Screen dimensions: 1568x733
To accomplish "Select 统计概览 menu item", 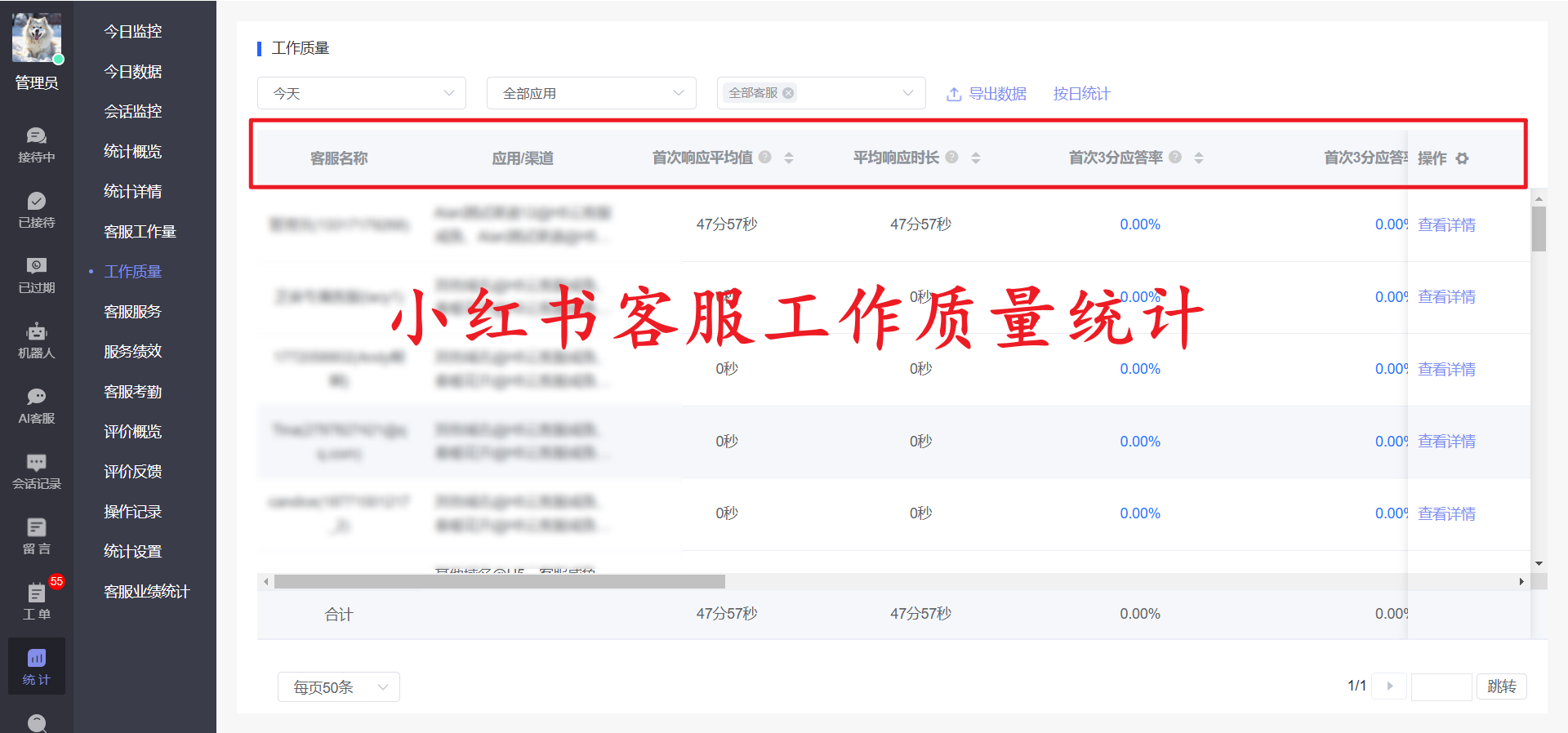I will 133,151.
